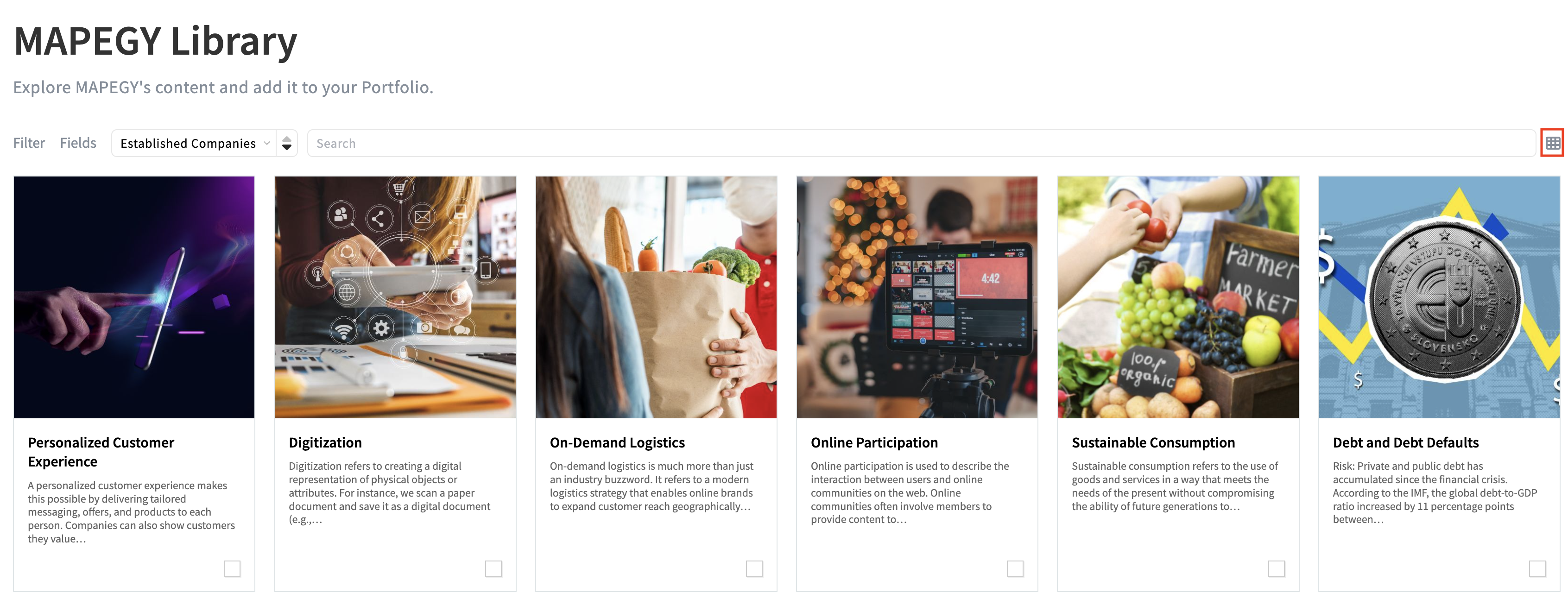Open the Sustainable Consumption title link

pyautogui.click(x=1153, y=442)
